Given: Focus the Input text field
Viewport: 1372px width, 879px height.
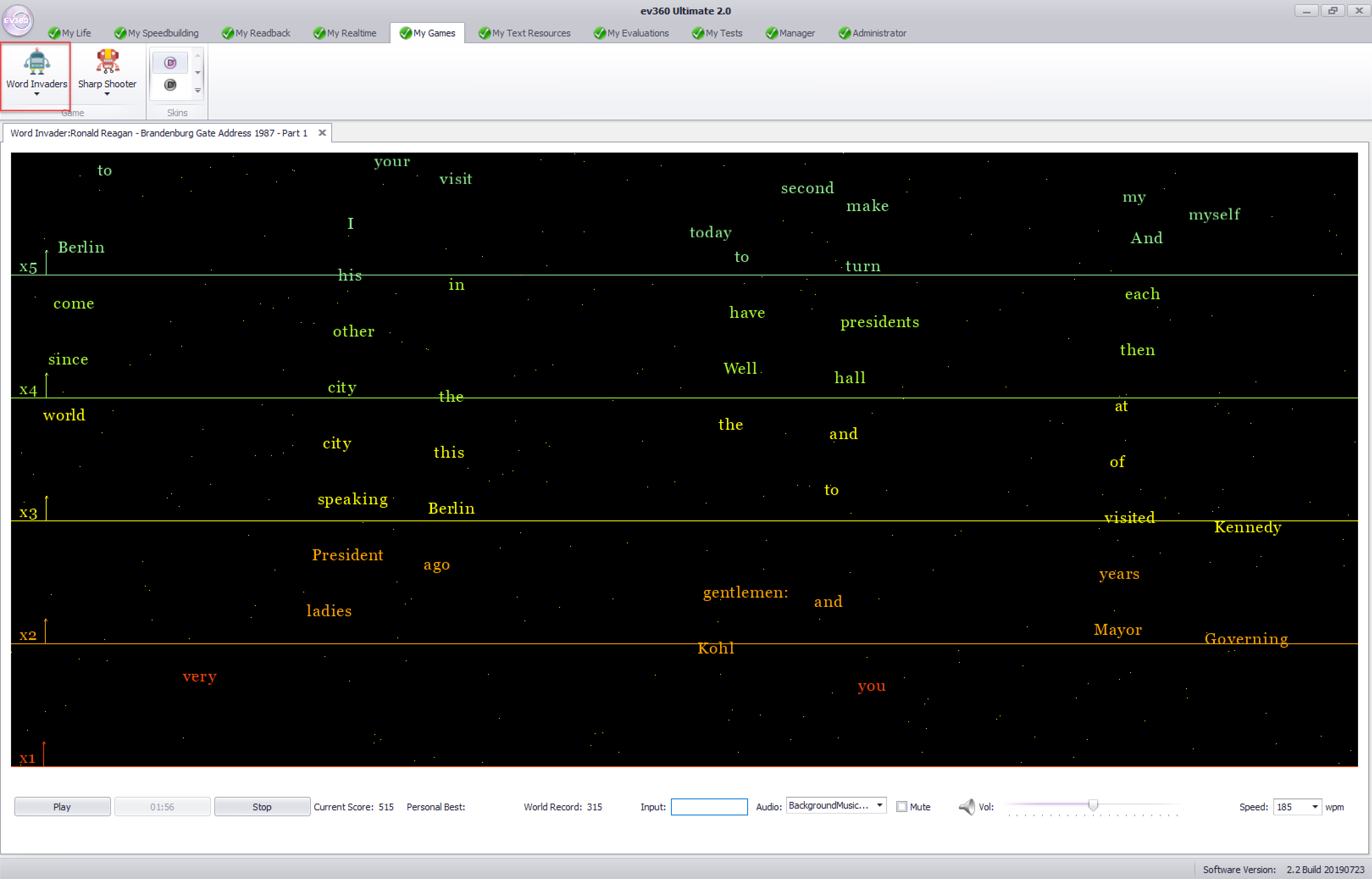Looking at the screenshot, I should [709, 807].
